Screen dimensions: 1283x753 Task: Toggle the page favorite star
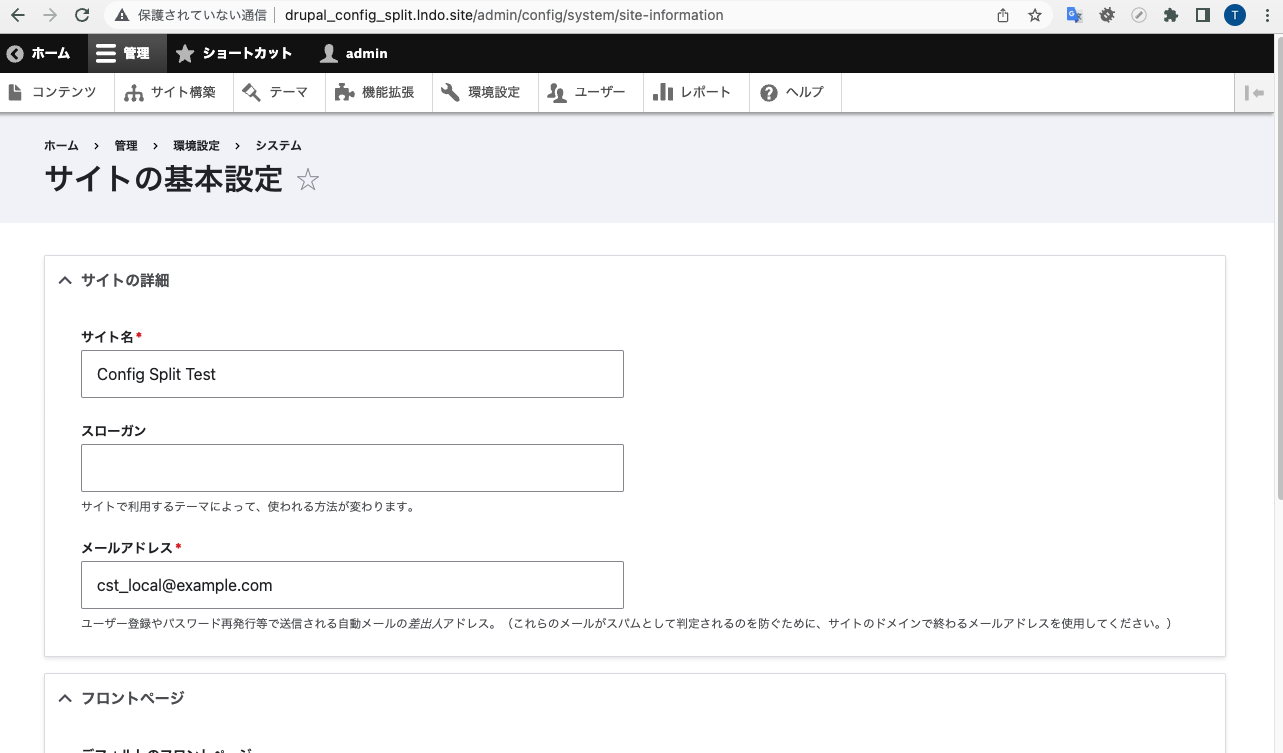pyautogui.click(x=308, y=180)
